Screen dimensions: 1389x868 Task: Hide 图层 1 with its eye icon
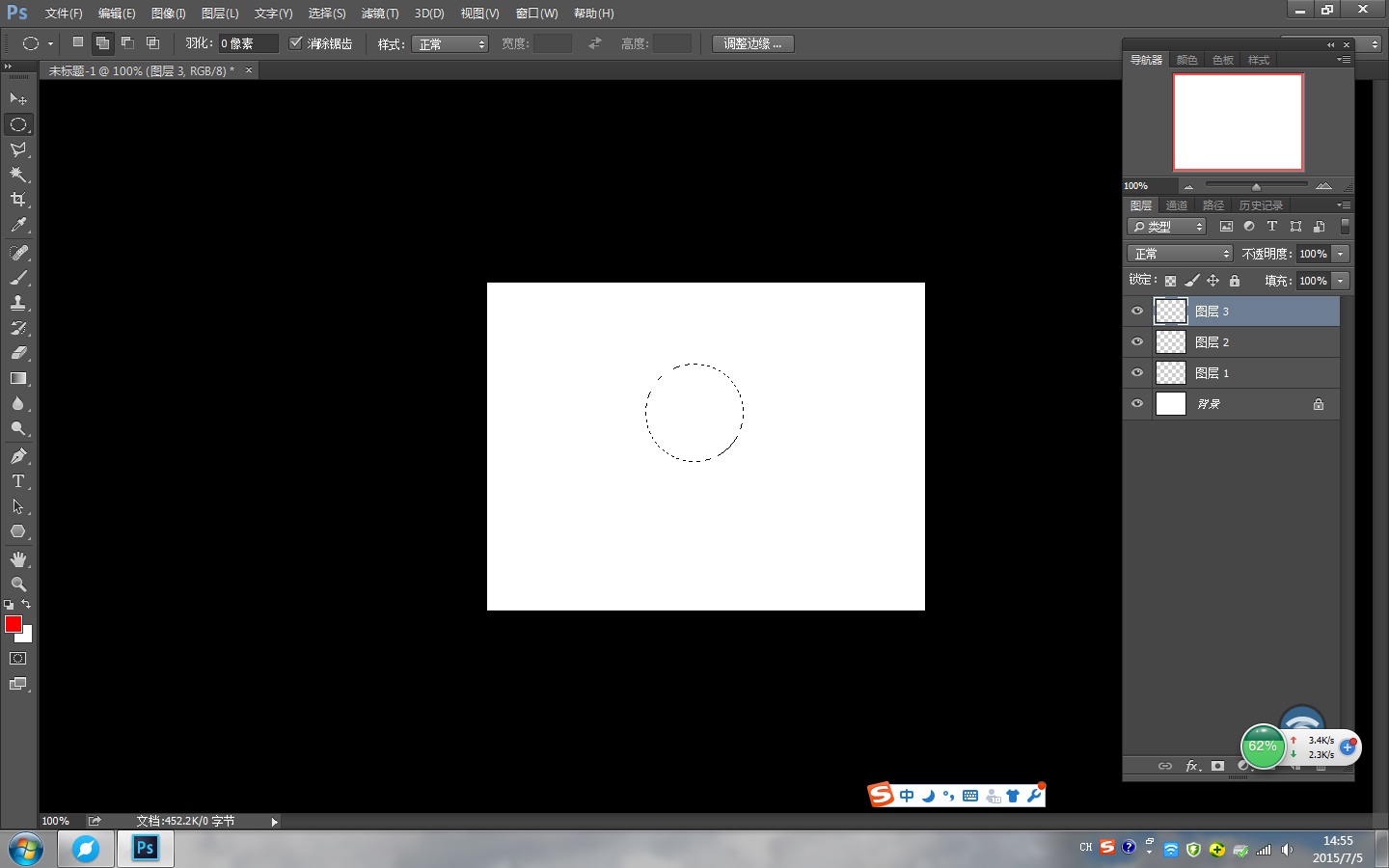1137,372
